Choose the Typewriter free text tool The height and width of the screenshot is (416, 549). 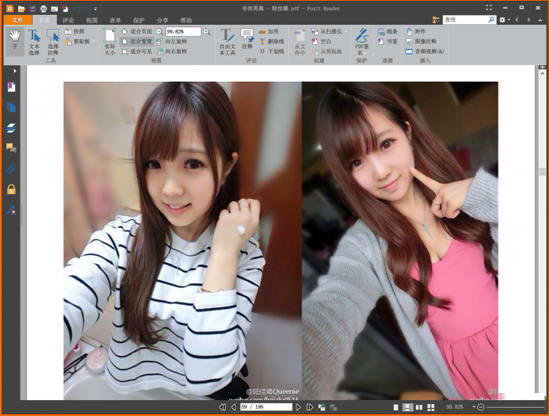click(227, 42)
